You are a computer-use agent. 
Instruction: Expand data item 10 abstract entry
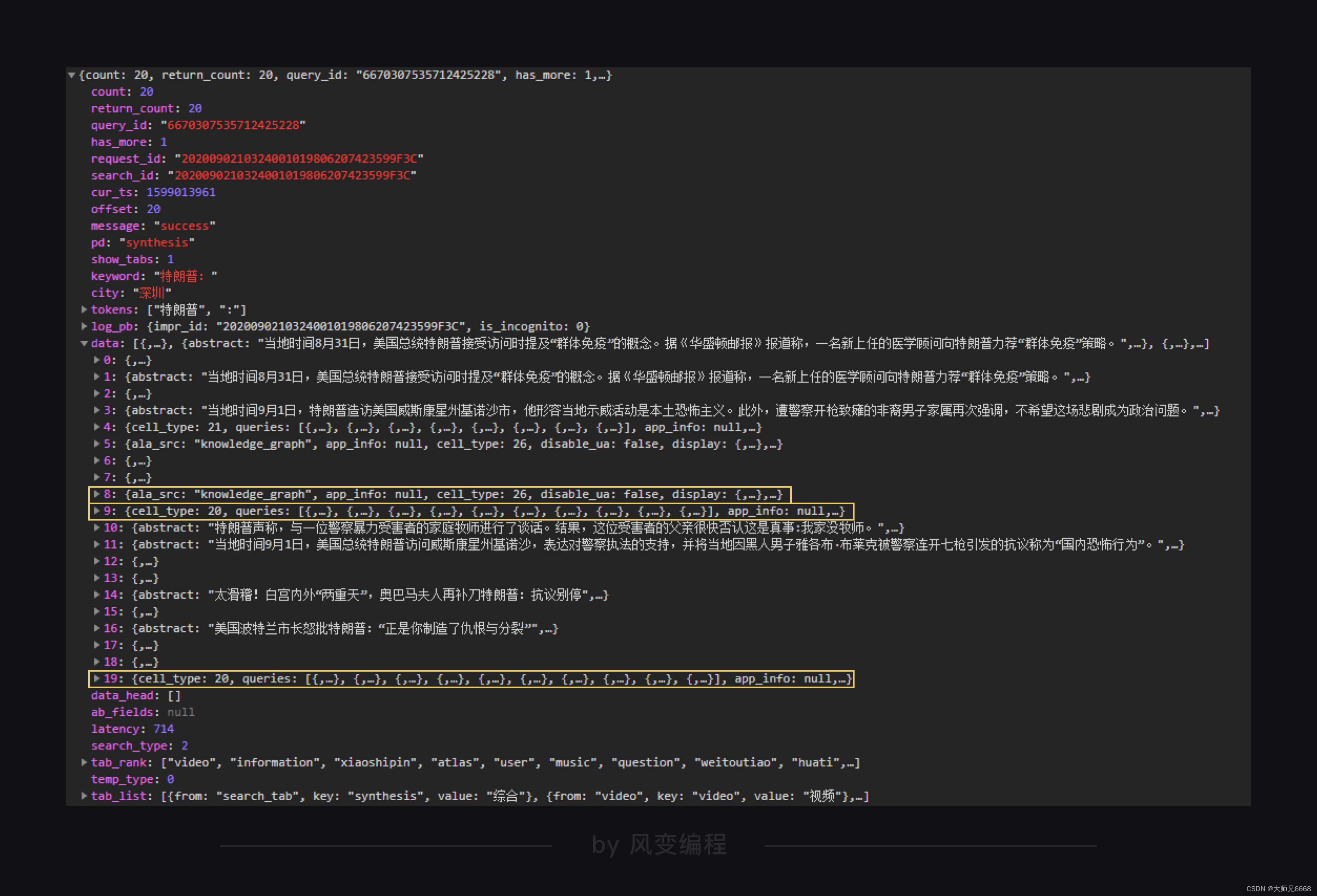click(x=96, y=527)
